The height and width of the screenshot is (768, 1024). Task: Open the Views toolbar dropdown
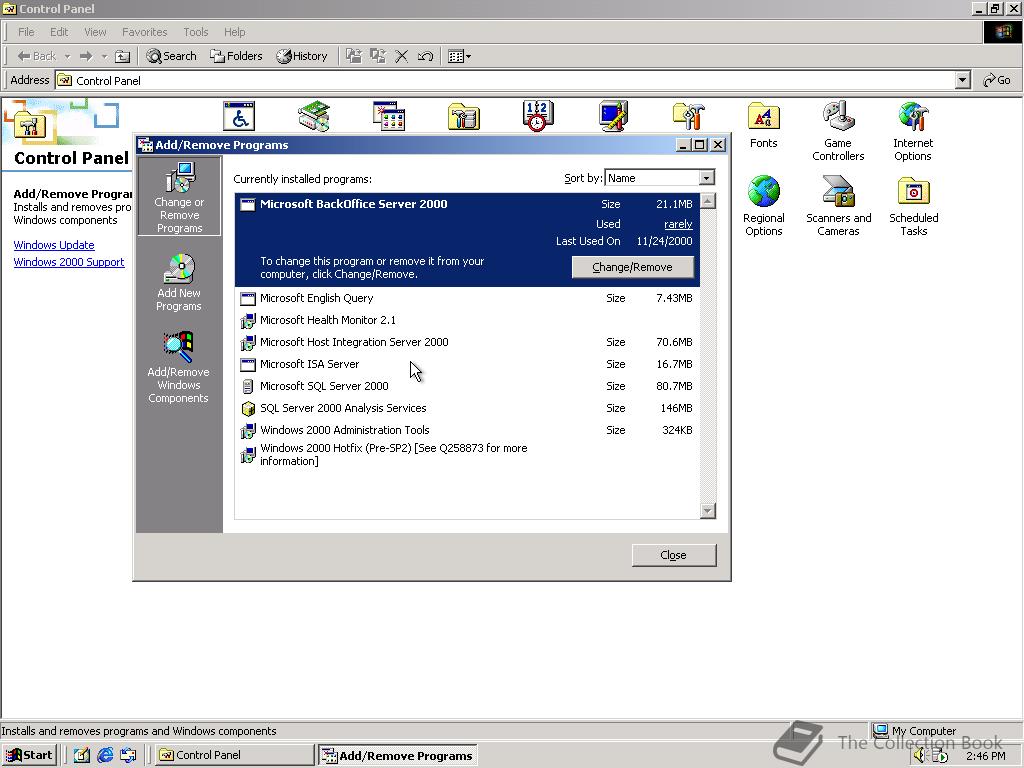(x=459, y=56)
